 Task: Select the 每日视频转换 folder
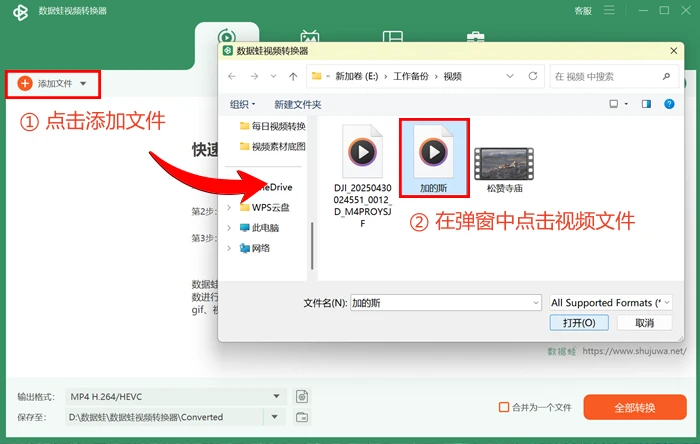pyautogui.click(x=272, y=126)
